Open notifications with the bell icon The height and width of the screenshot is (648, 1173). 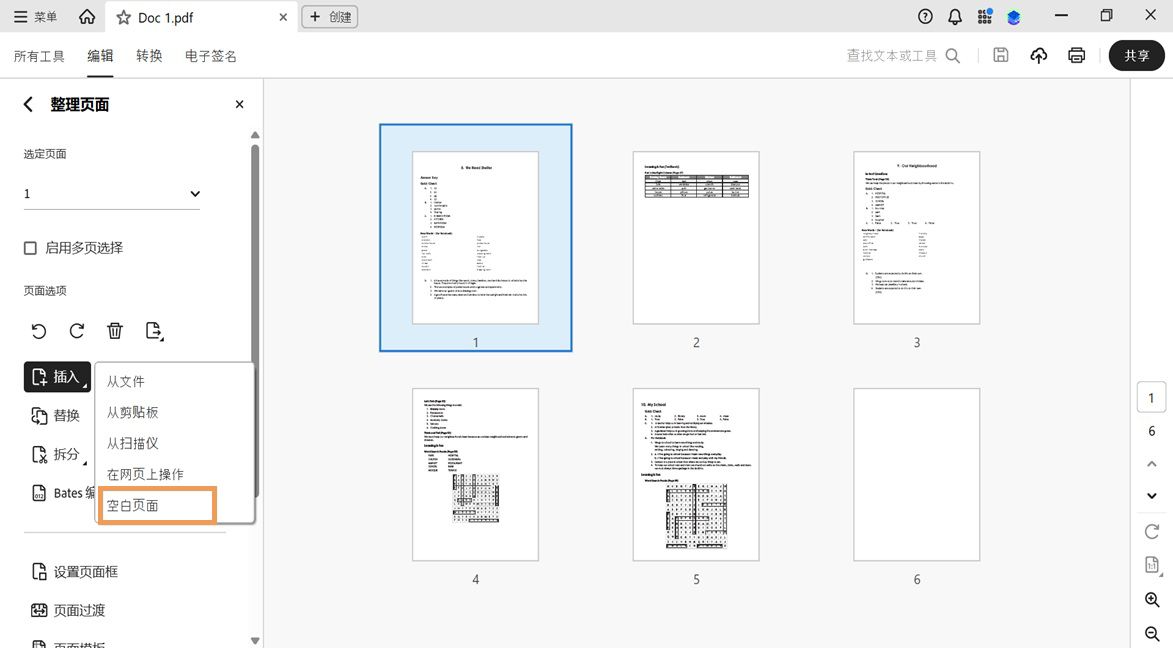click(953, 16)
